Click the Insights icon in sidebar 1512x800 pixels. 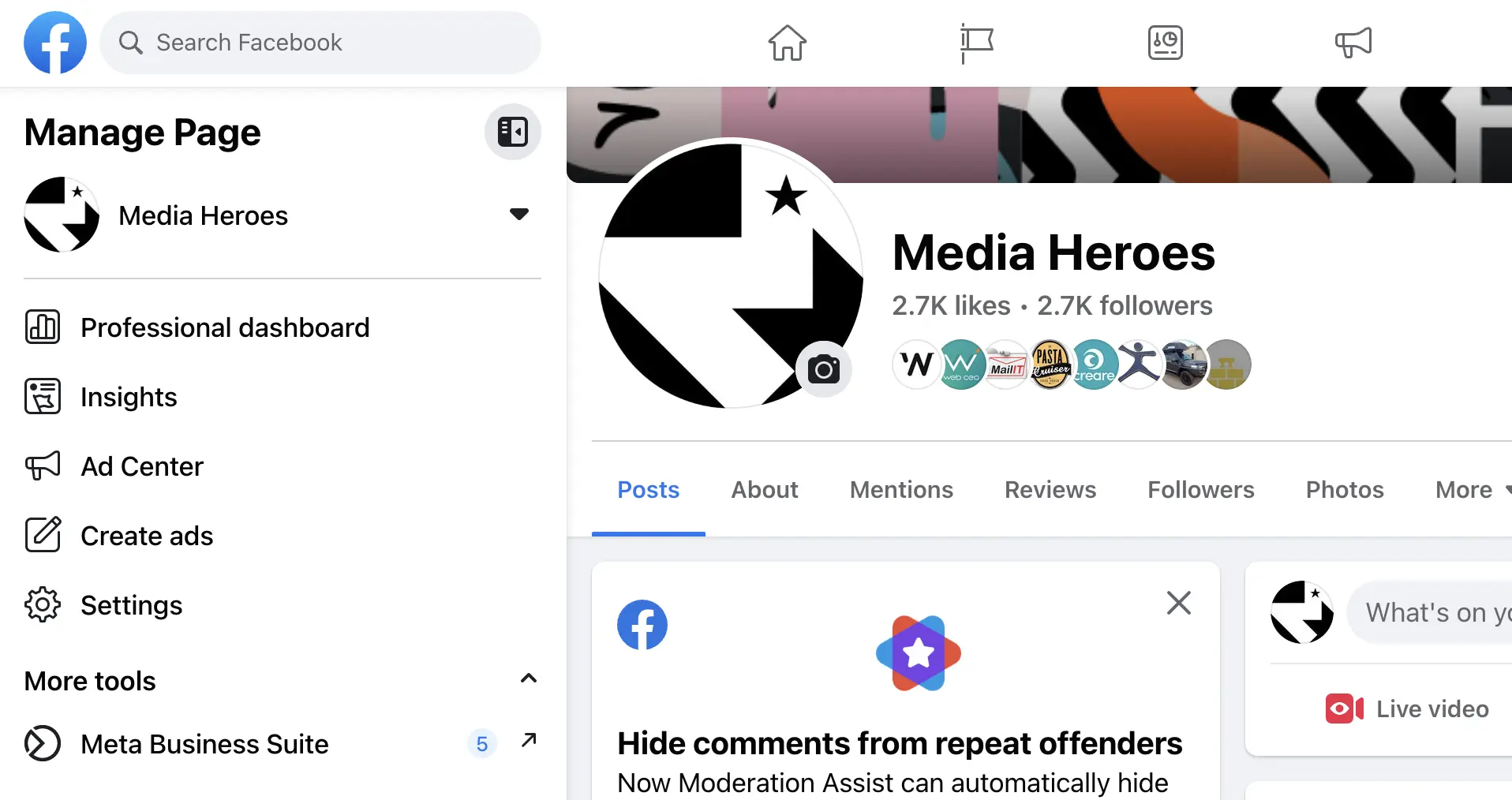(43, 396)
